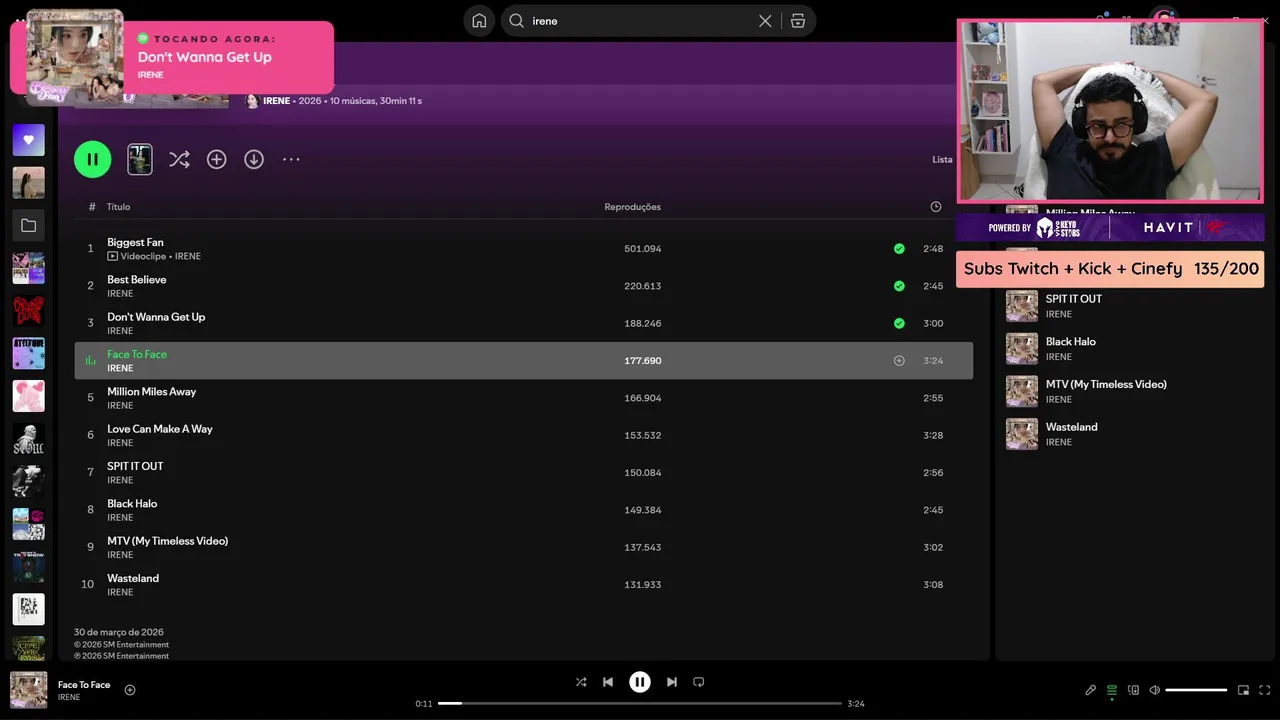The width and height of the screenshot is (1280, 720).
Task: Go to Spotify home via house icon
Action: 479,21
